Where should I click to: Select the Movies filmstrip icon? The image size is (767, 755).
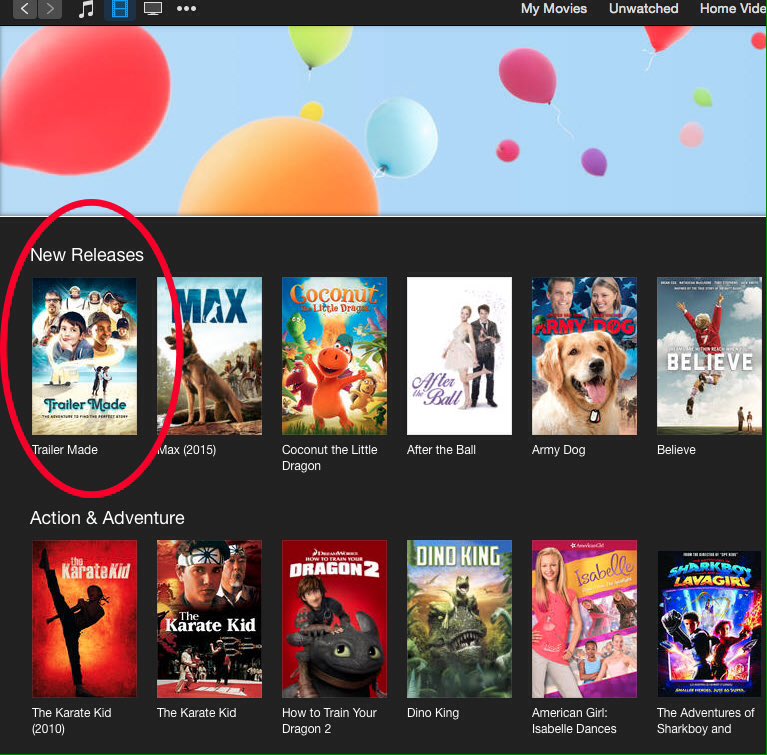(120, 9)
